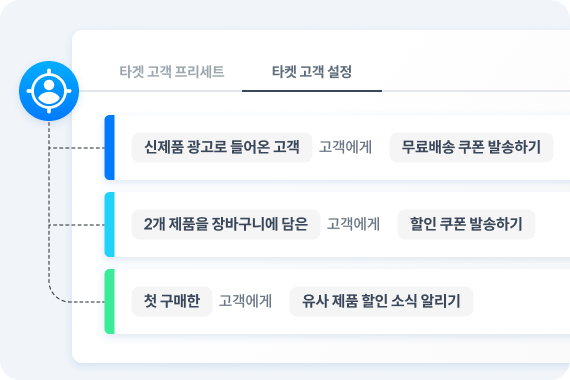Select the 첫 구매한 condition chip
Screen dimensions: 570x380
172,301
